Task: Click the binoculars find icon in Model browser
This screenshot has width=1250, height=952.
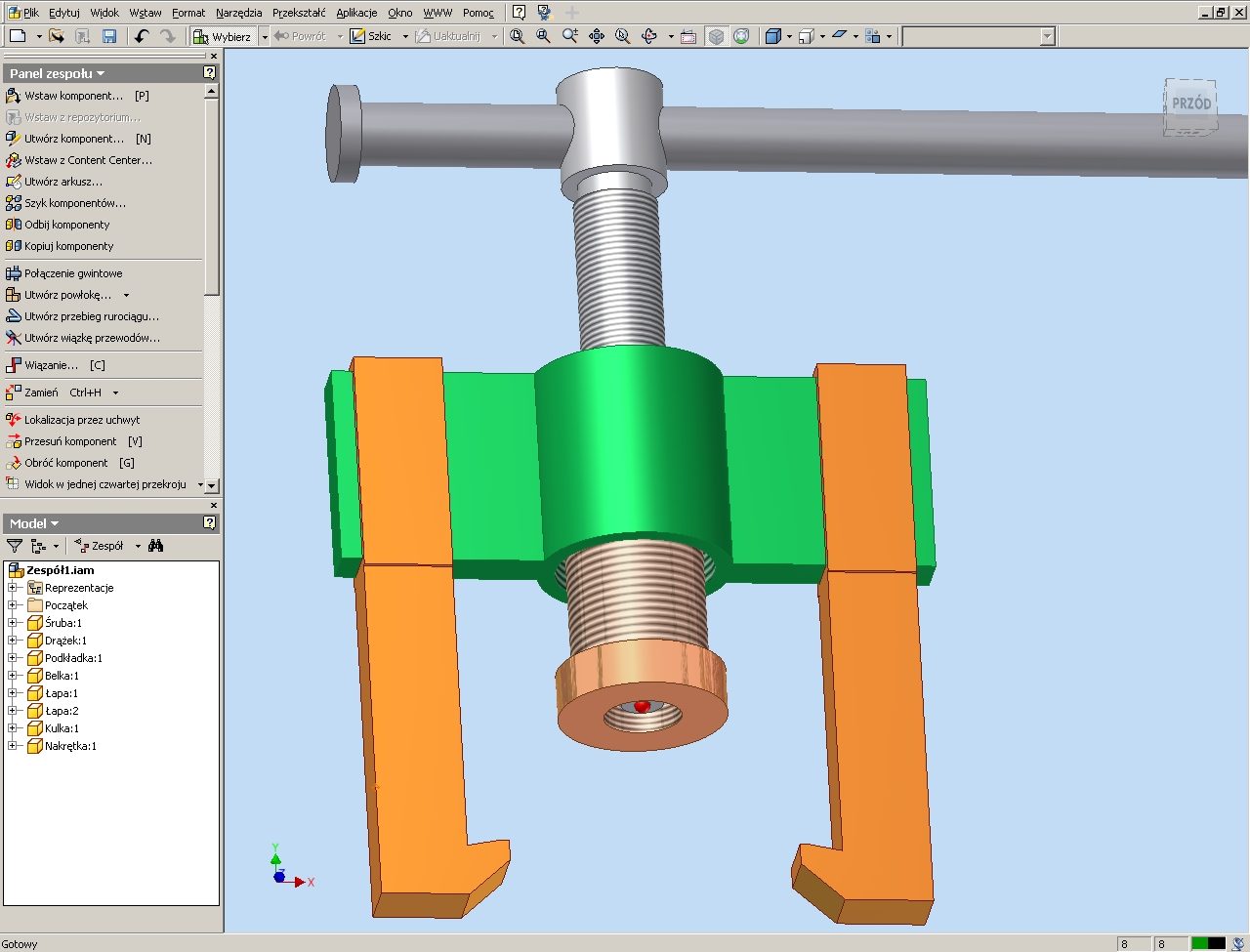Action: point(156,546)
